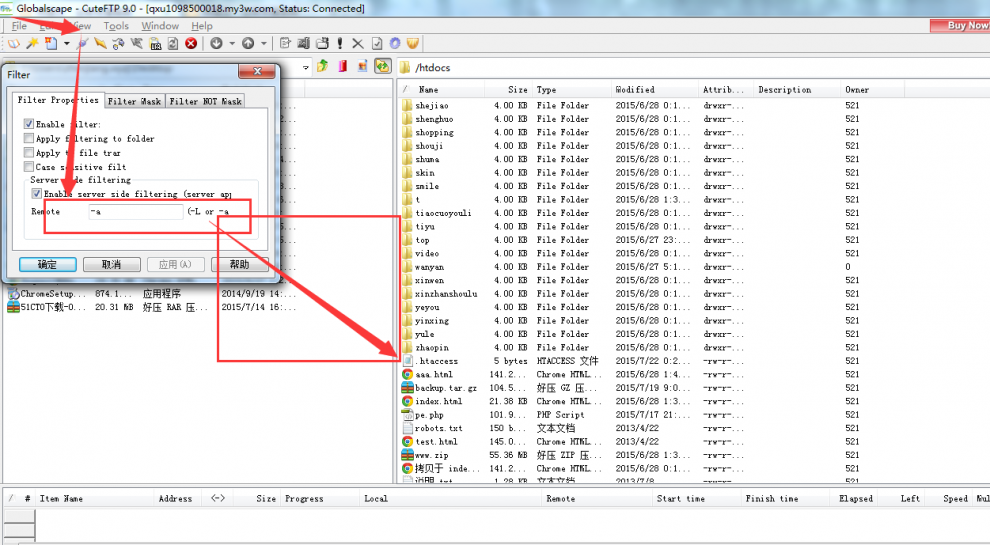The width and height of the screenshot is (990, 545).
Task: Open the Download button dropdown arrow
Action: 232,44
